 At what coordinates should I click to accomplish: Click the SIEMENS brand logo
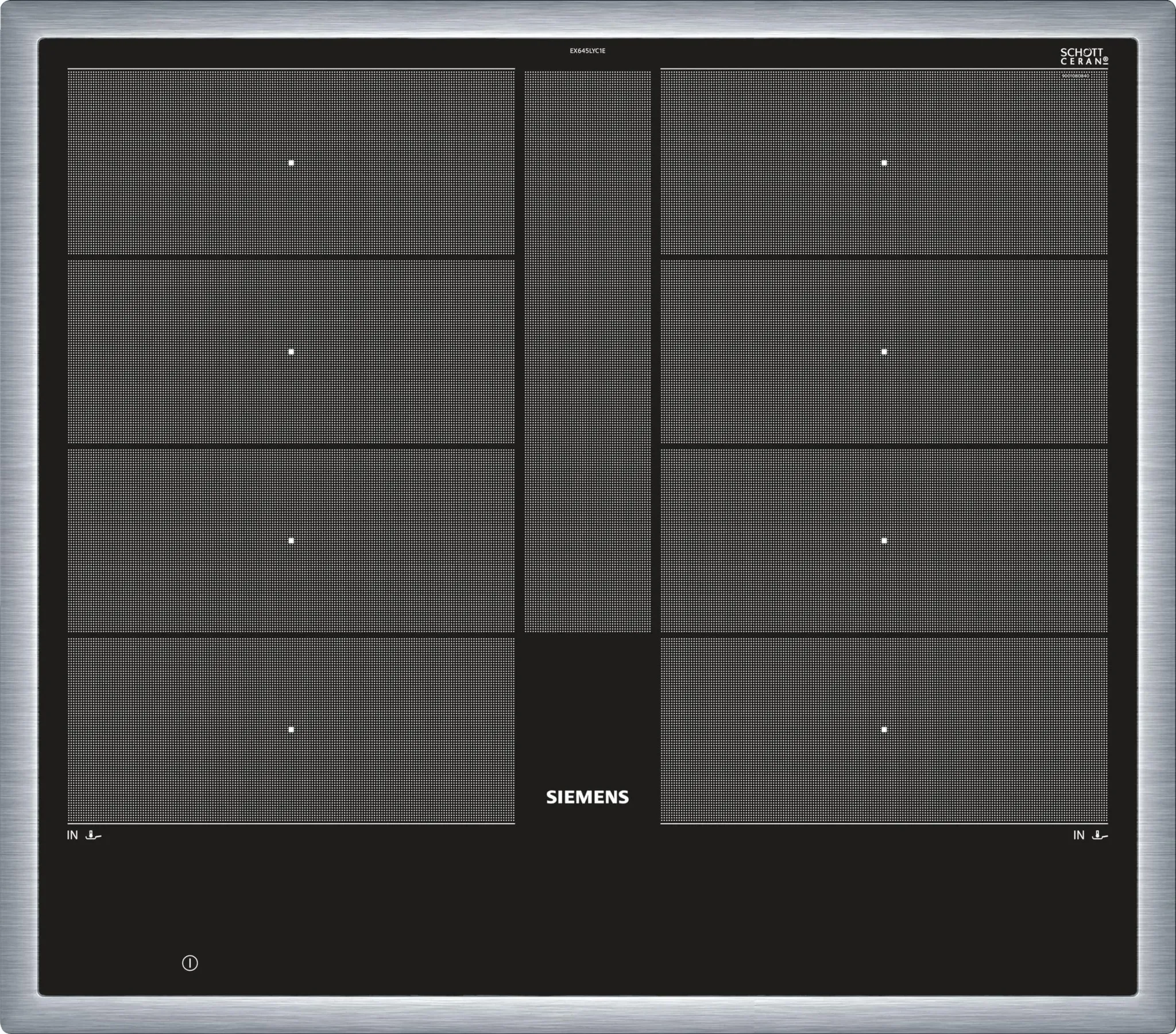(x=587, y=797)
